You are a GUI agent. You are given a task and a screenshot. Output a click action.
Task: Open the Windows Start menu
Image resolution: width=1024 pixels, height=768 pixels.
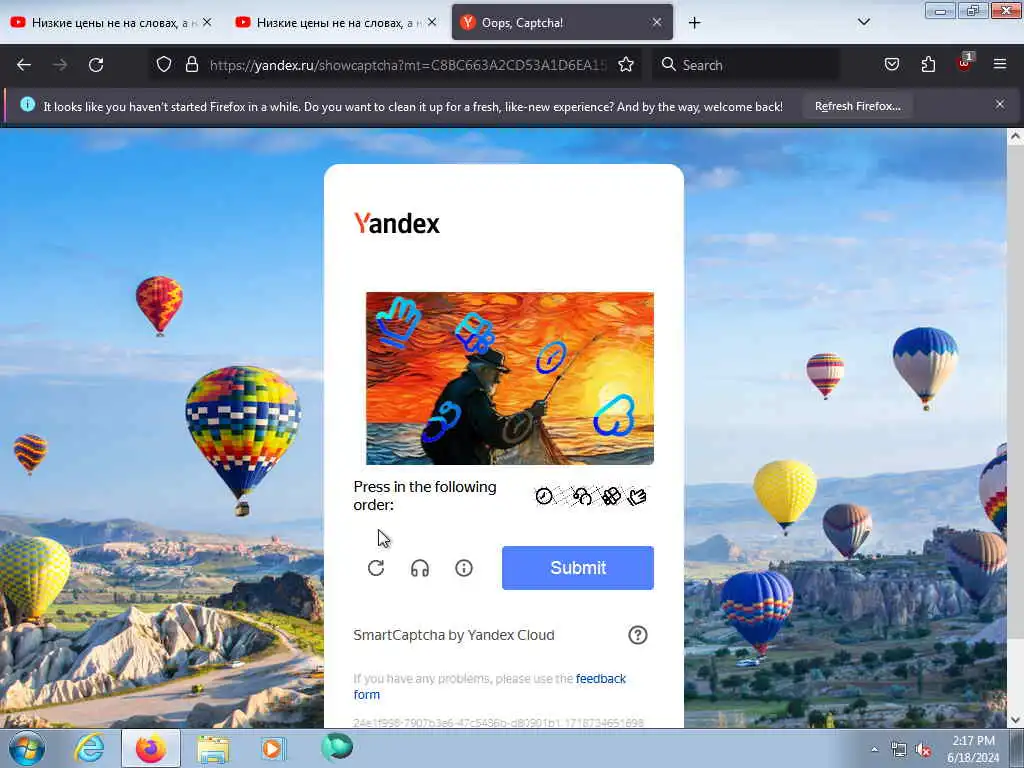27,748
